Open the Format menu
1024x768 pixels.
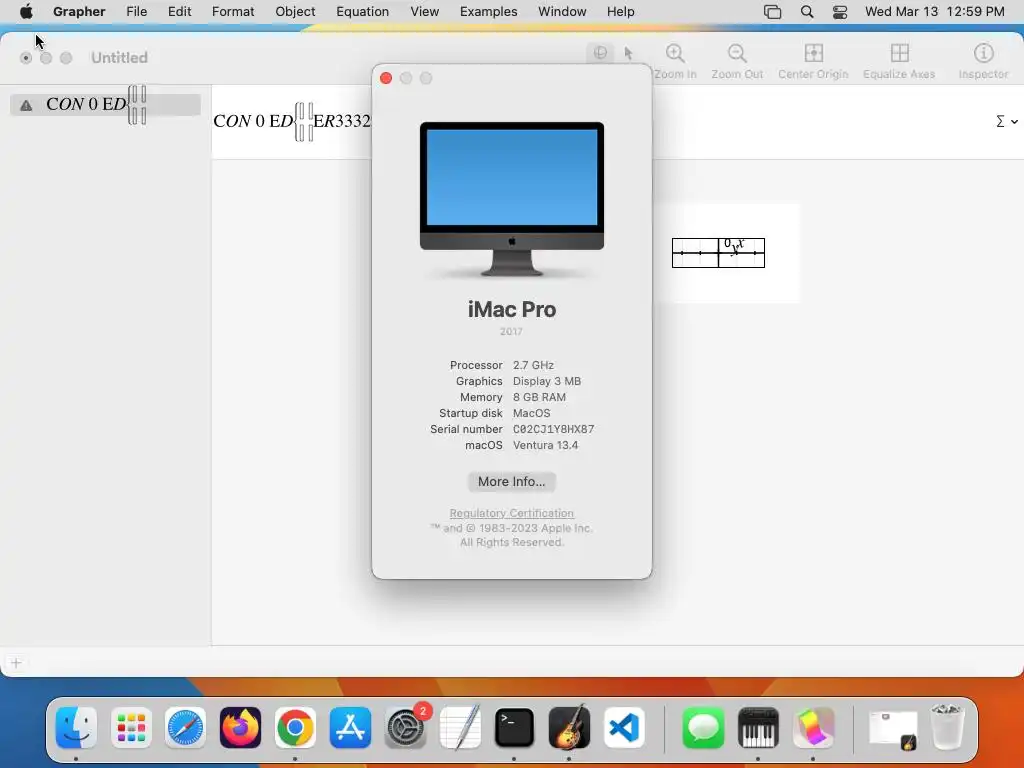pos(232,12)
